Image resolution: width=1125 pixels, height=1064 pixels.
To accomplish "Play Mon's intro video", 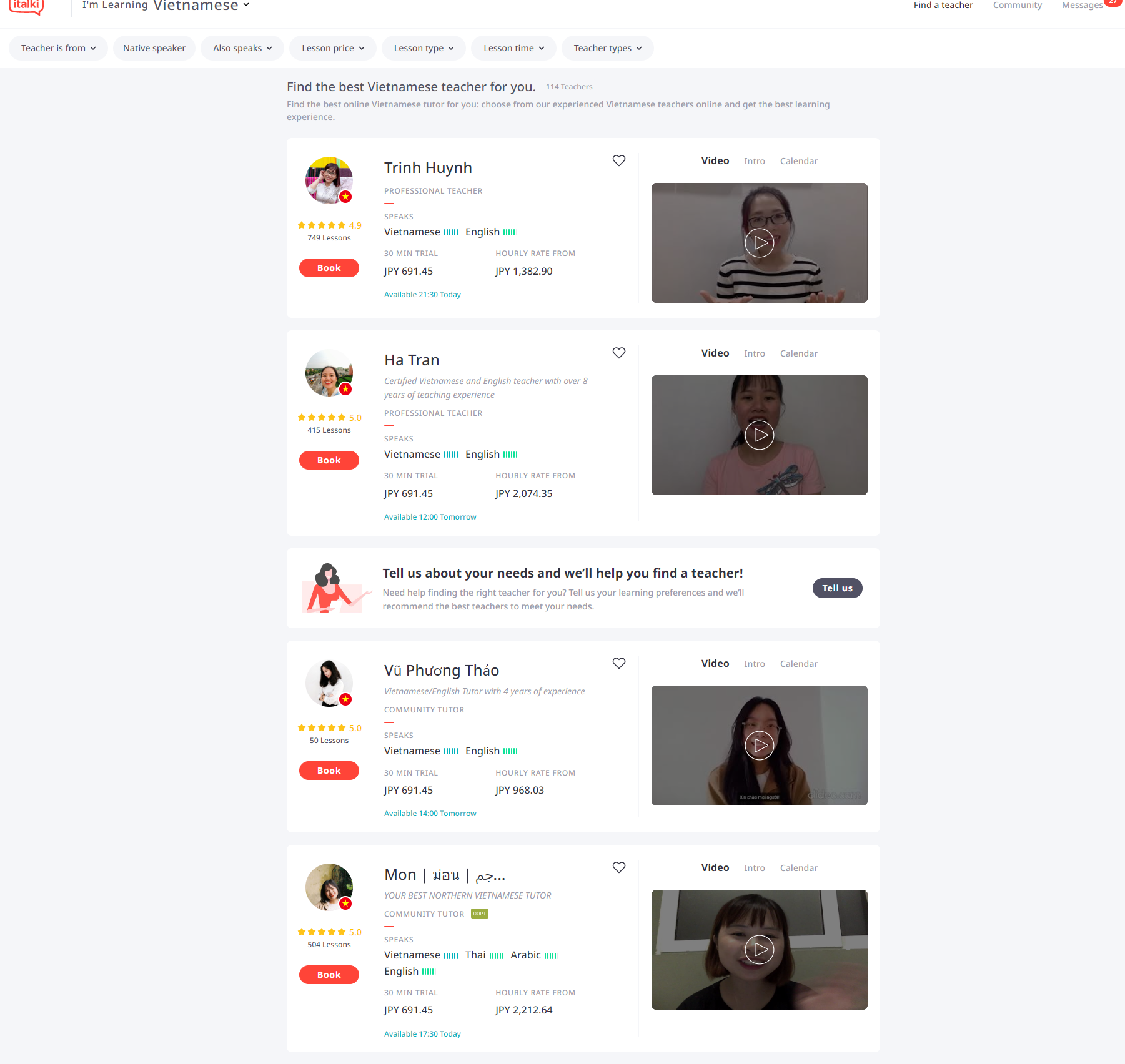I will 760,950.
